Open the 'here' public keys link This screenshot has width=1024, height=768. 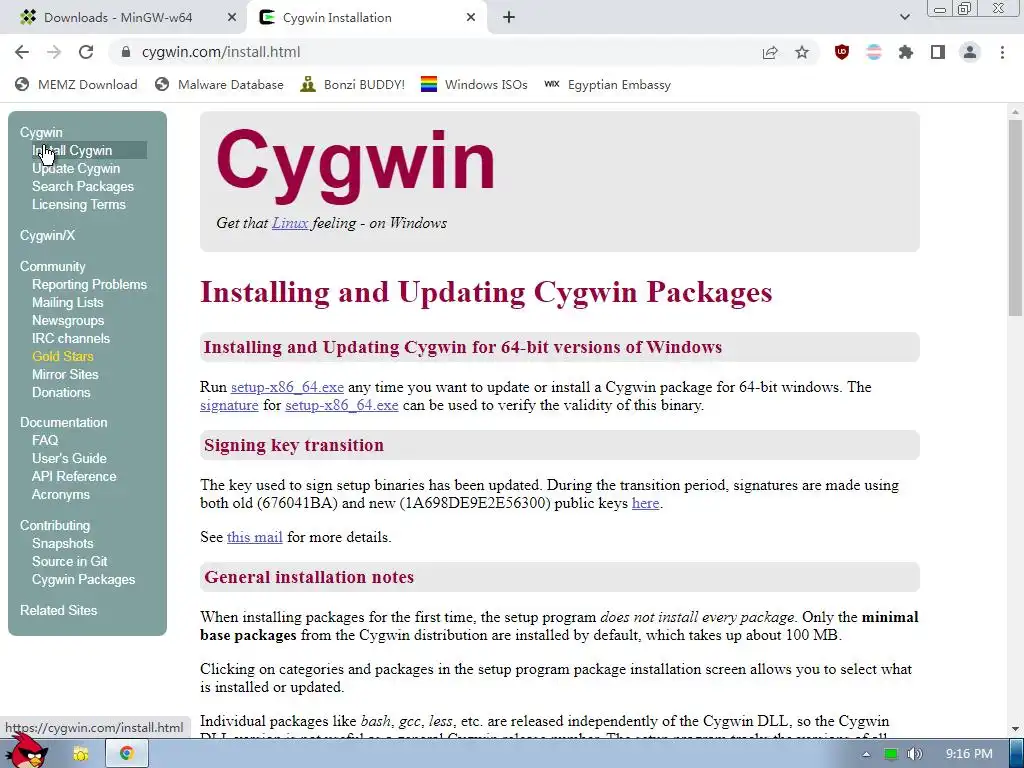tap(645, 504)
